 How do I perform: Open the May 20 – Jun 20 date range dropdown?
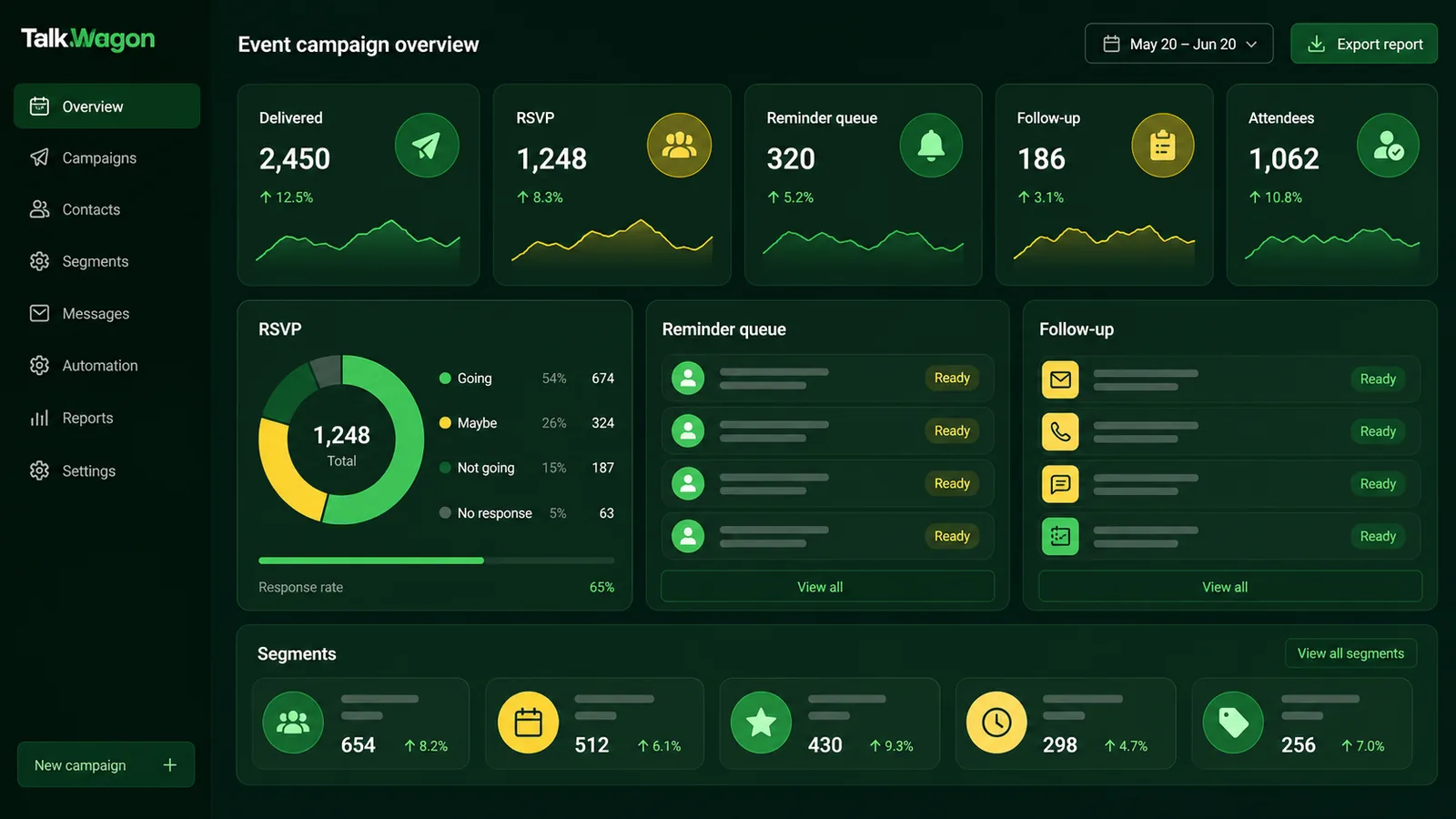click(1178, 44)
